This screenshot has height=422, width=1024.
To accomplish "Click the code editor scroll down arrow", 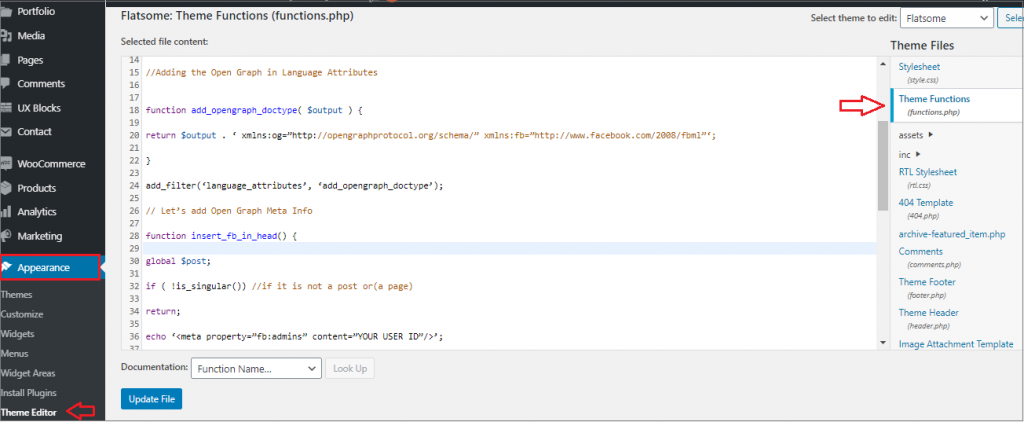I will tap(883, 343).
